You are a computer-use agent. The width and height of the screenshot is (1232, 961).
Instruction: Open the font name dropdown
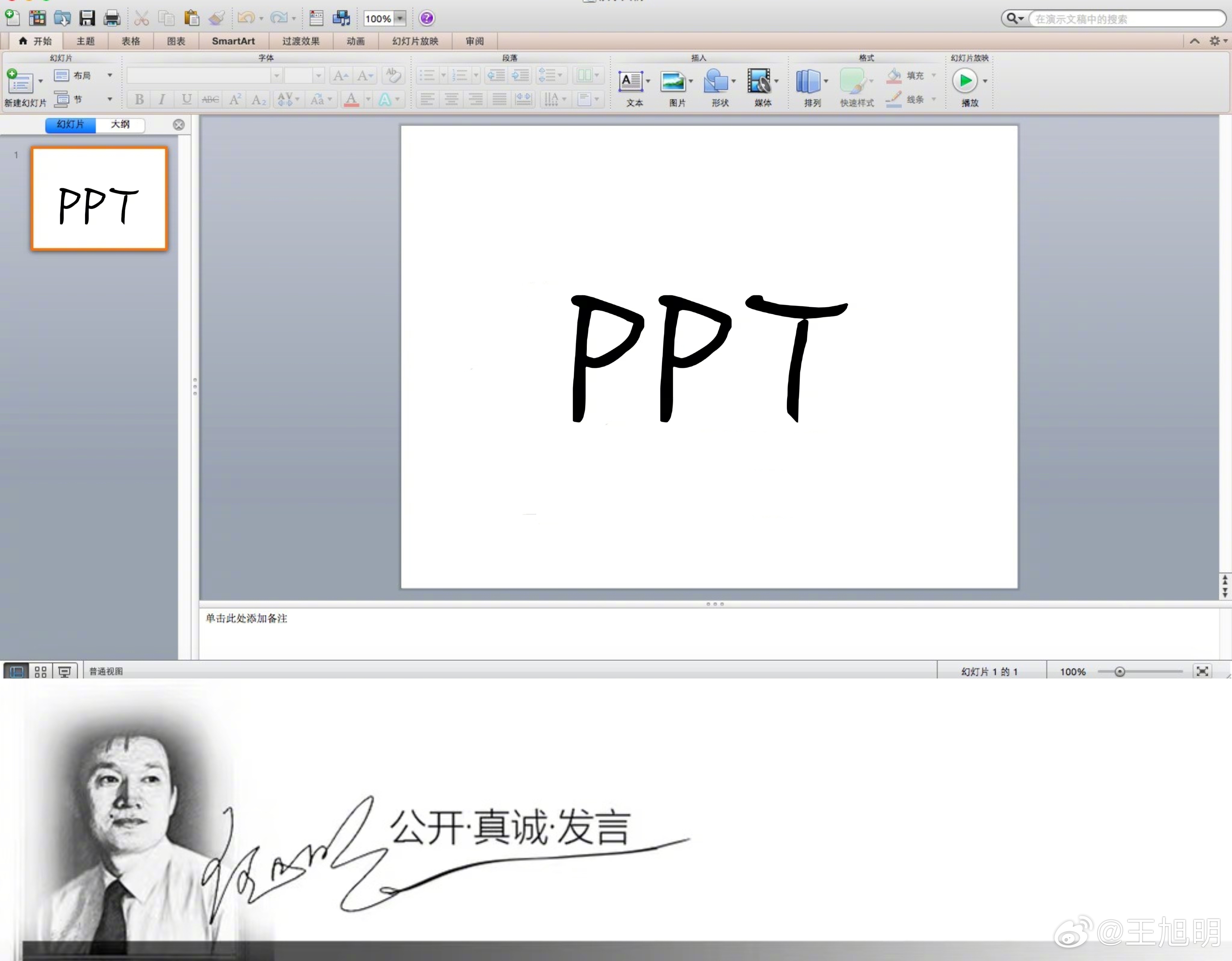[276, 75]
